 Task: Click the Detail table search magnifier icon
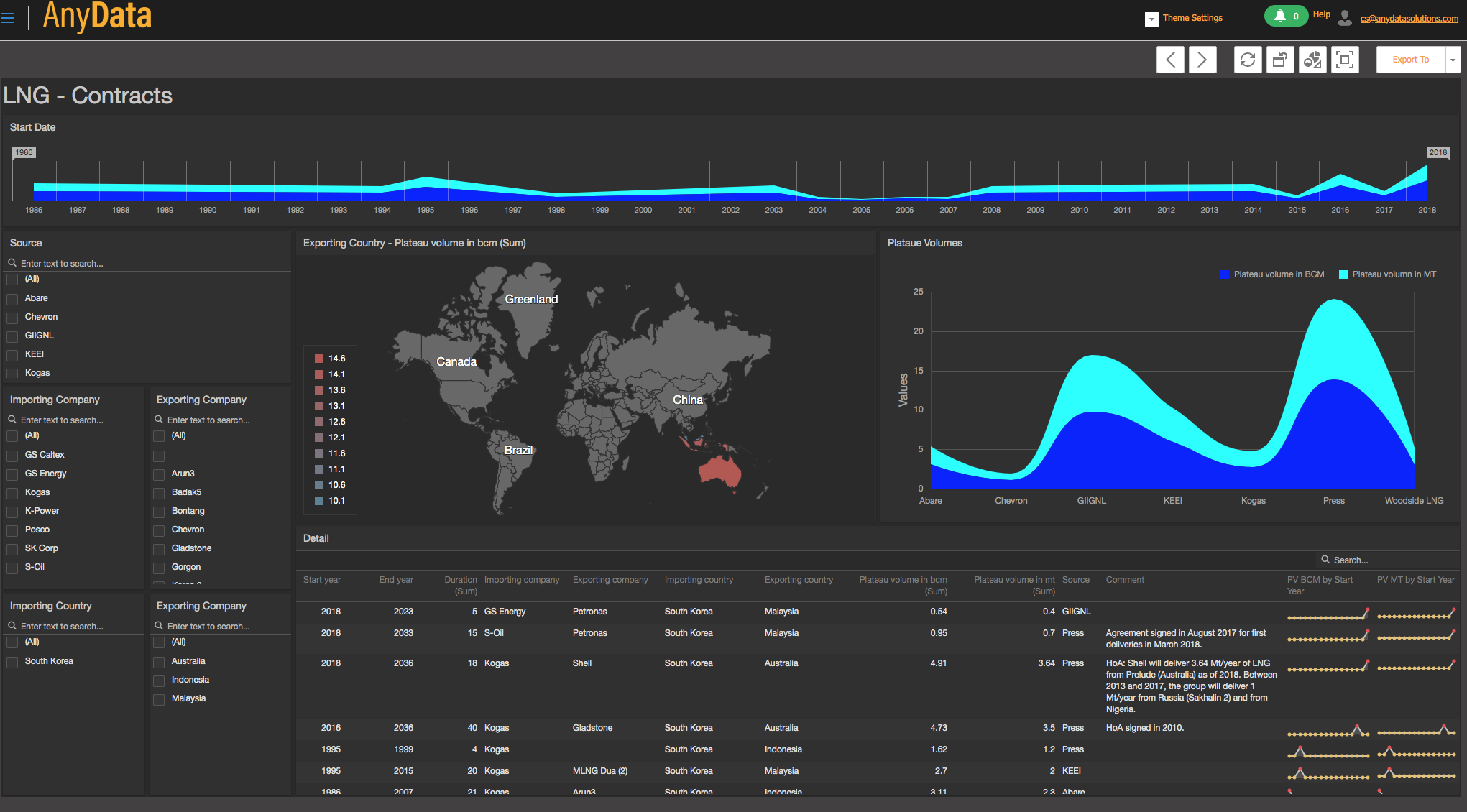click(1325, 560)
